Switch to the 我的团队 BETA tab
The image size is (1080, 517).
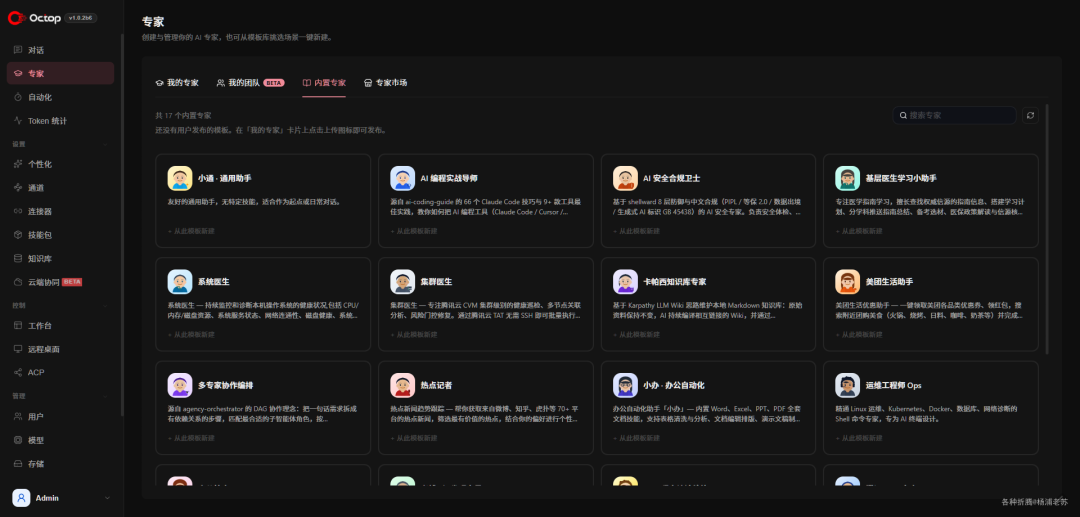click(x=250, y=83)
